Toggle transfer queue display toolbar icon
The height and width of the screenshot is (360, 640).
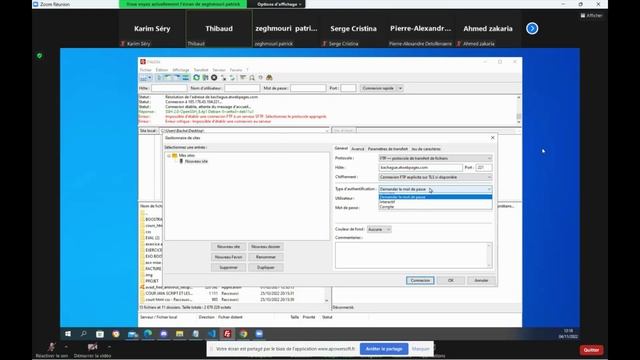click(x=186, y=78)
